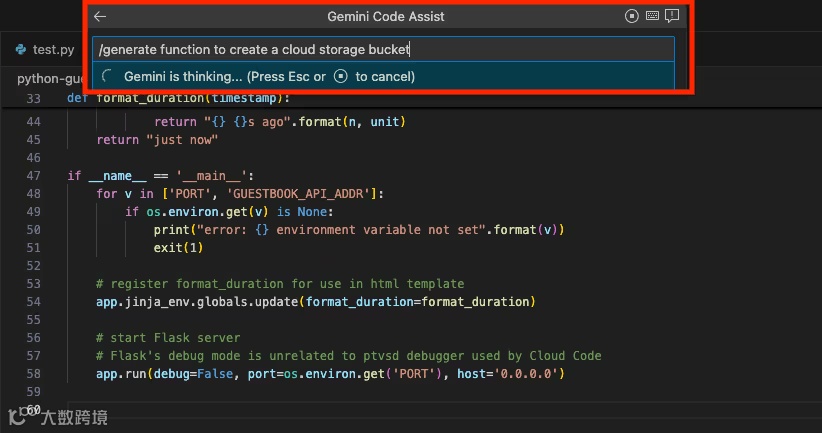Image resolution: width=822 pixels, height=433 pixels.
Task: Click the watermark logo in bottom-left corner
Action: [16, 417]
